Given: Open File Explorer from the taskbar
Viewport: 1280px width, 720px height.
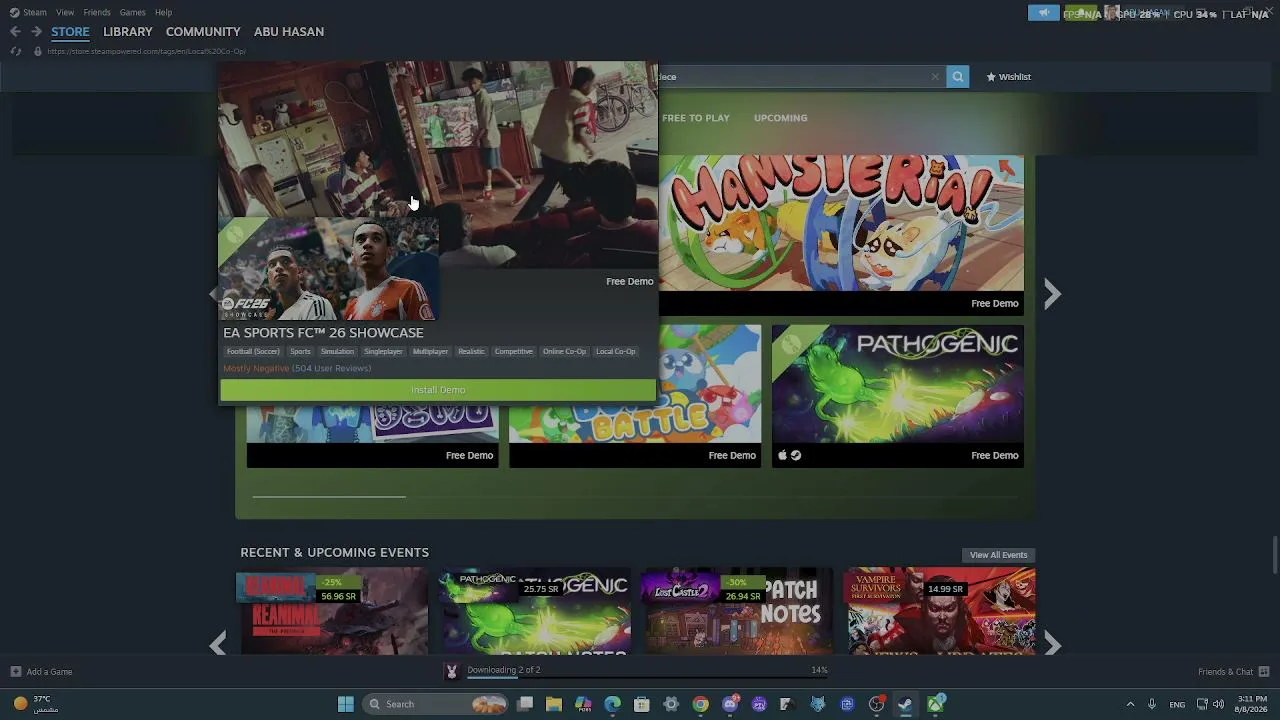Looking at the screenshot, I should [554, 704].
